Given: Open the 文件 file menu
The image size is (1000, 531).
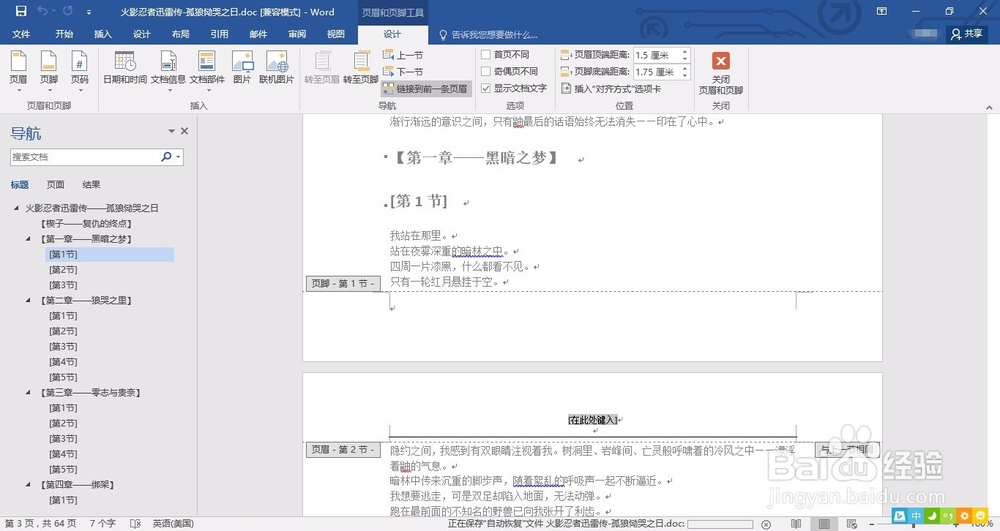Looking at the screenshot, I should pos(21,34).
